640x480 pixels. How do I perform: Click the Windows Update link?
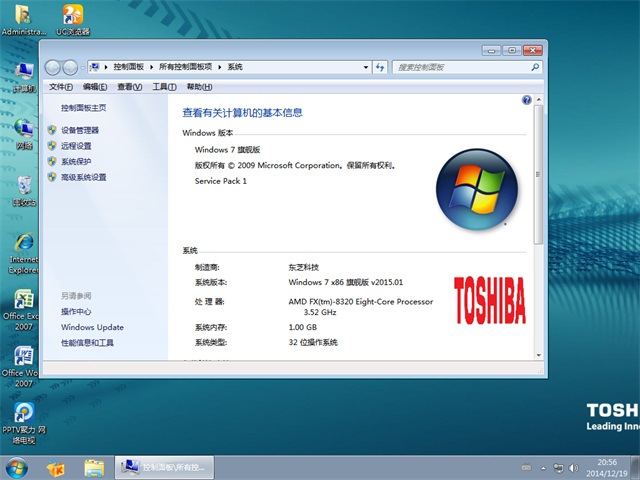pos(92,327)
